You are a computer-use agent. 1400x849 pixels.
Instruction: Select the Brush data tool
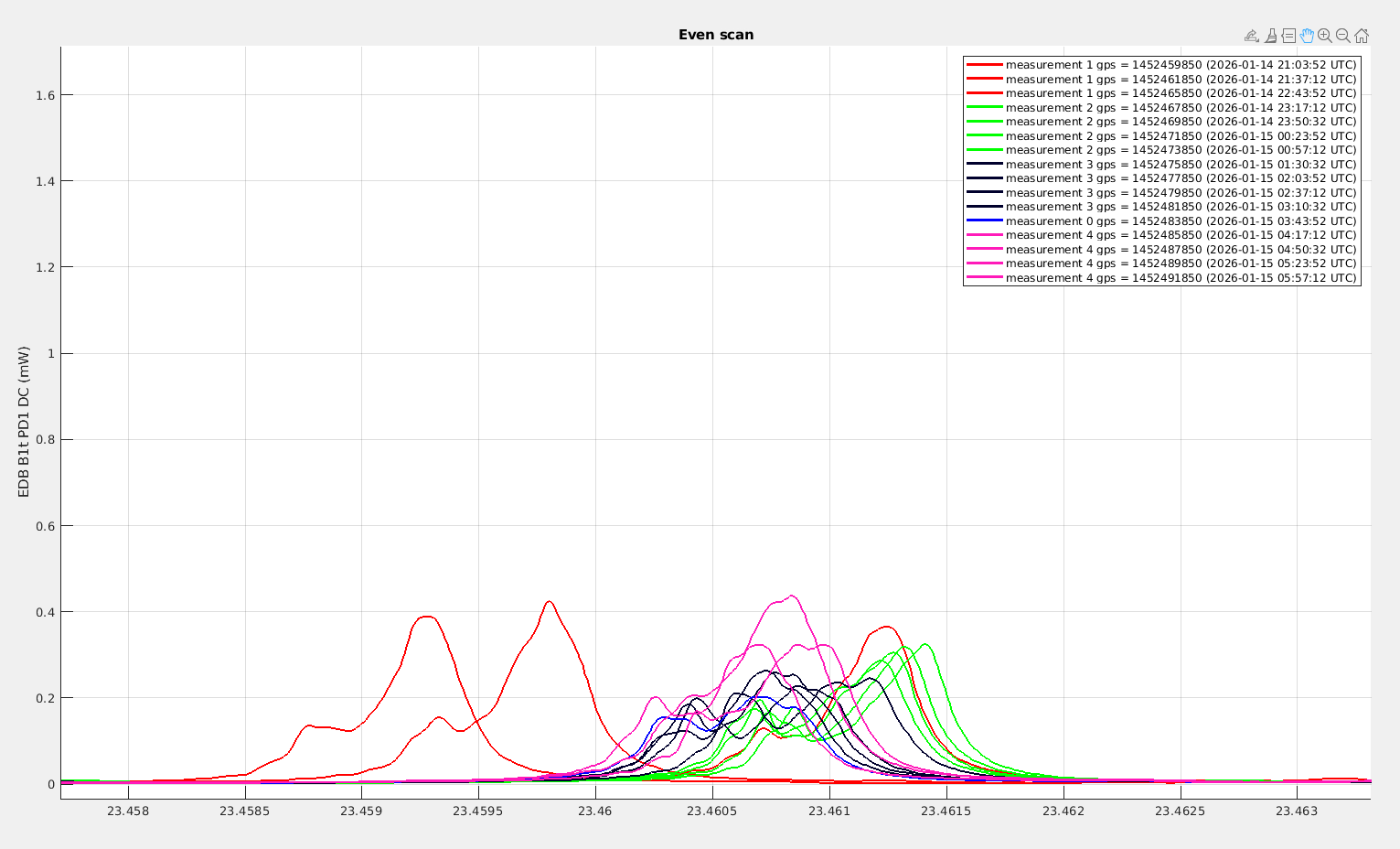pyautogui.click(x=1270, y=36)
